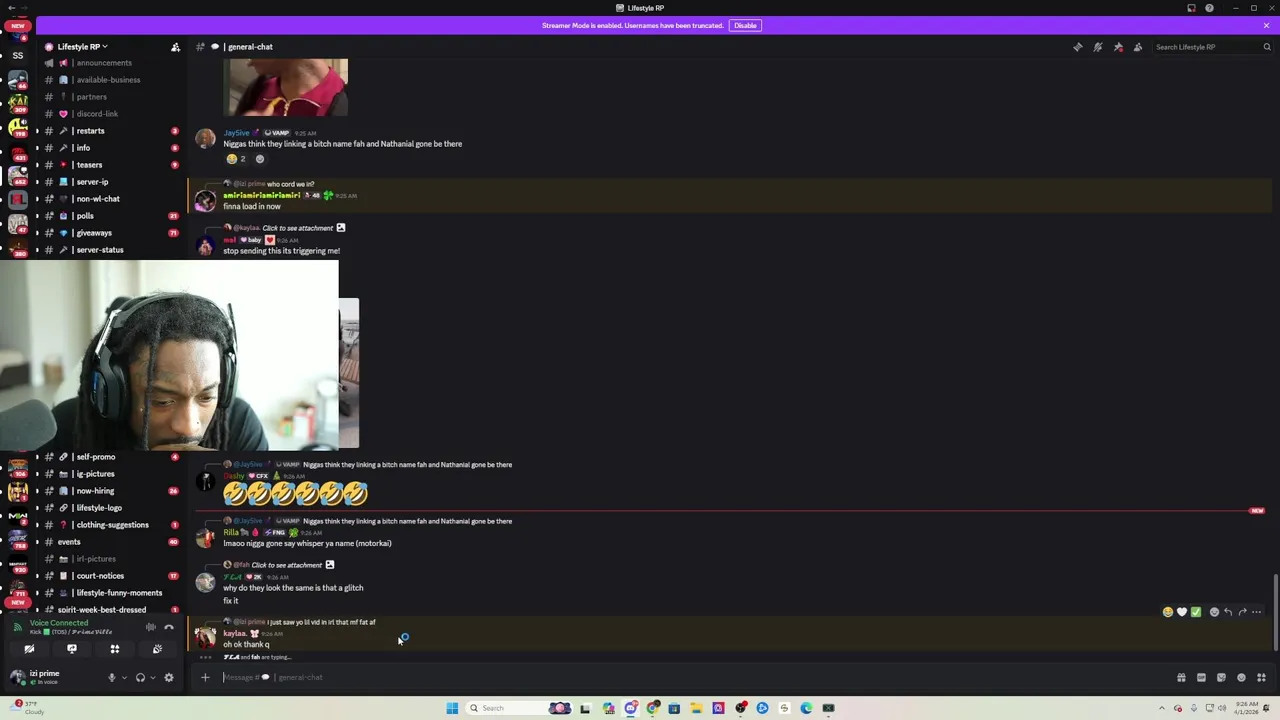Expand the restarts channel threads arrow
Viewport: 1280px width, 720px height.
pos(38,131)
